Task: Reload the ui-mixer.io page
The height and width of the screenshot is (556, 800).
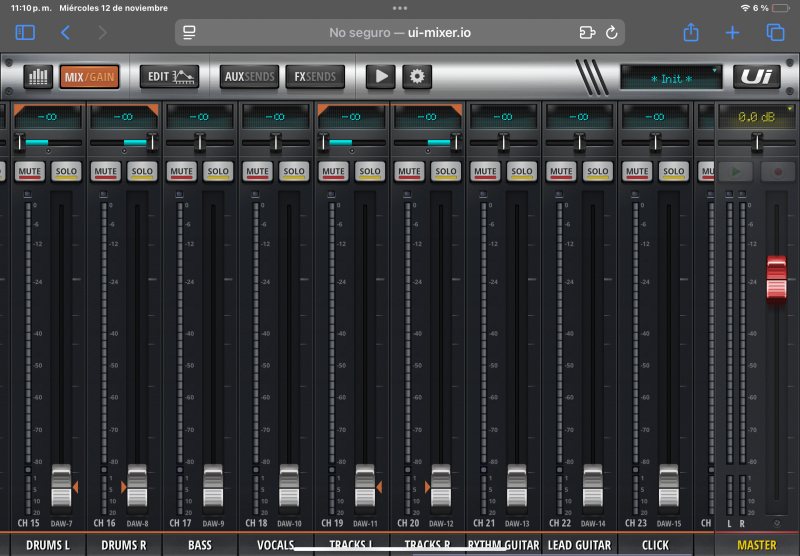Action: pos(611,33)
